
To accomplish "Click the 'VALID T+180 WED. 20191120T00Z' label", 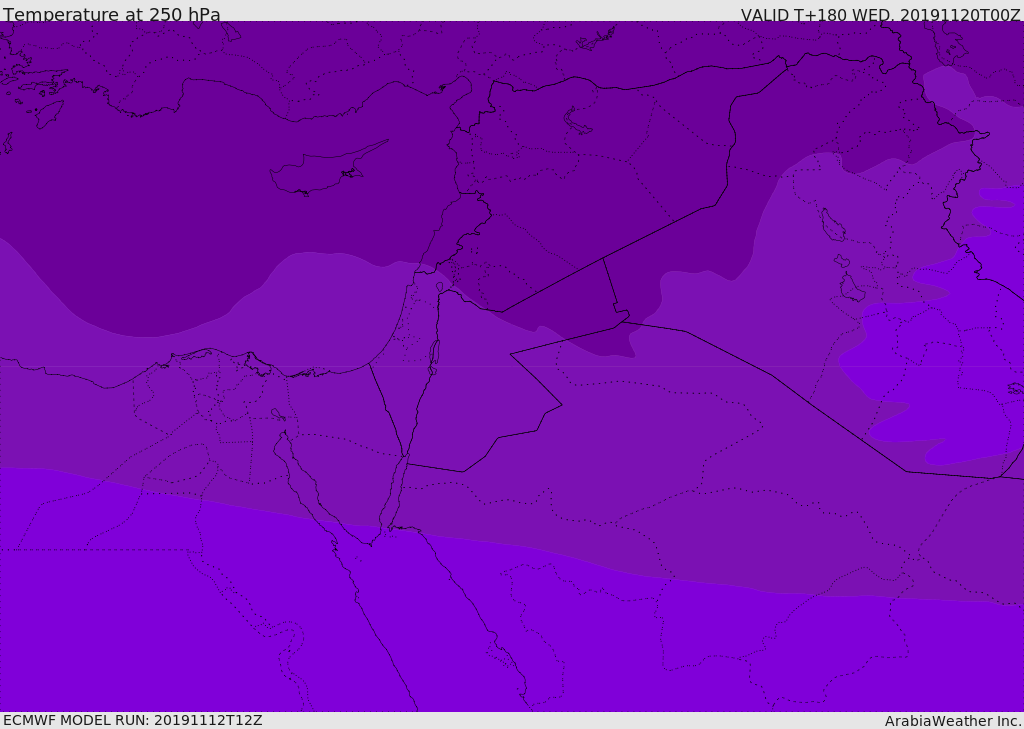I will point(880,15).
